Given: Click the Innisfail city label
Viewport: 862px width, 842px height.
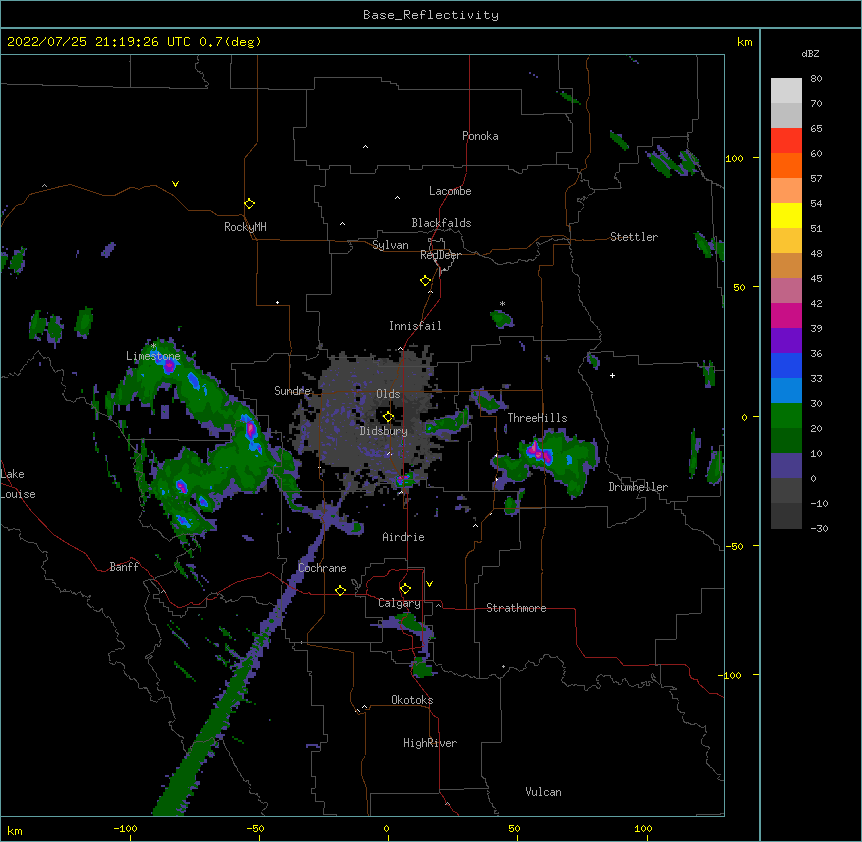Looking at the screenshot, I should point(415,326).
